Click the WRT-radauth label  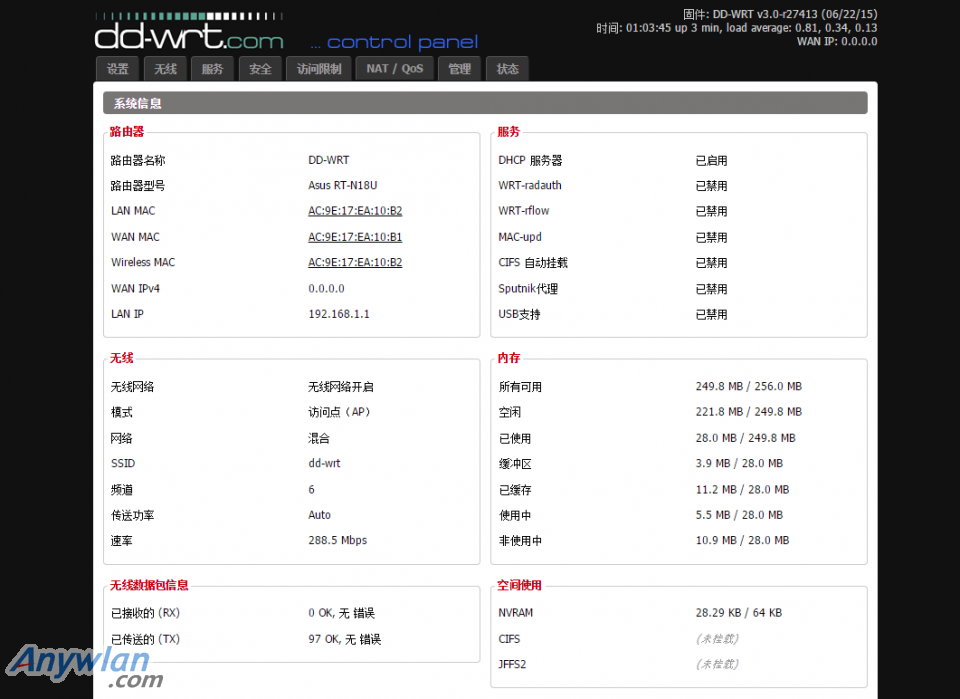pyautogui.click(x=530, y=185)
